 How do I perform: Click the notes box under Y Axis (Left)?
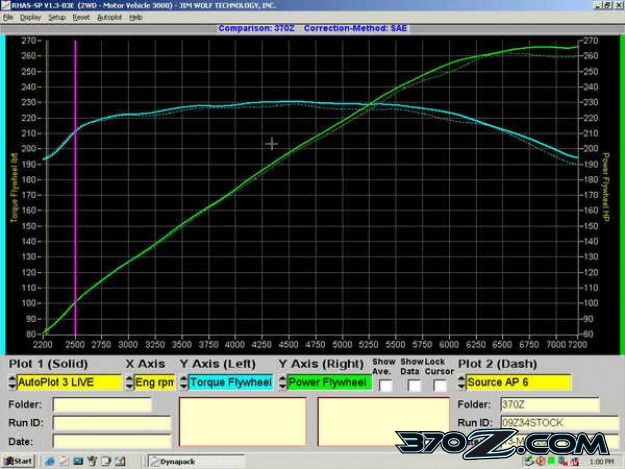tap(243, 422)
